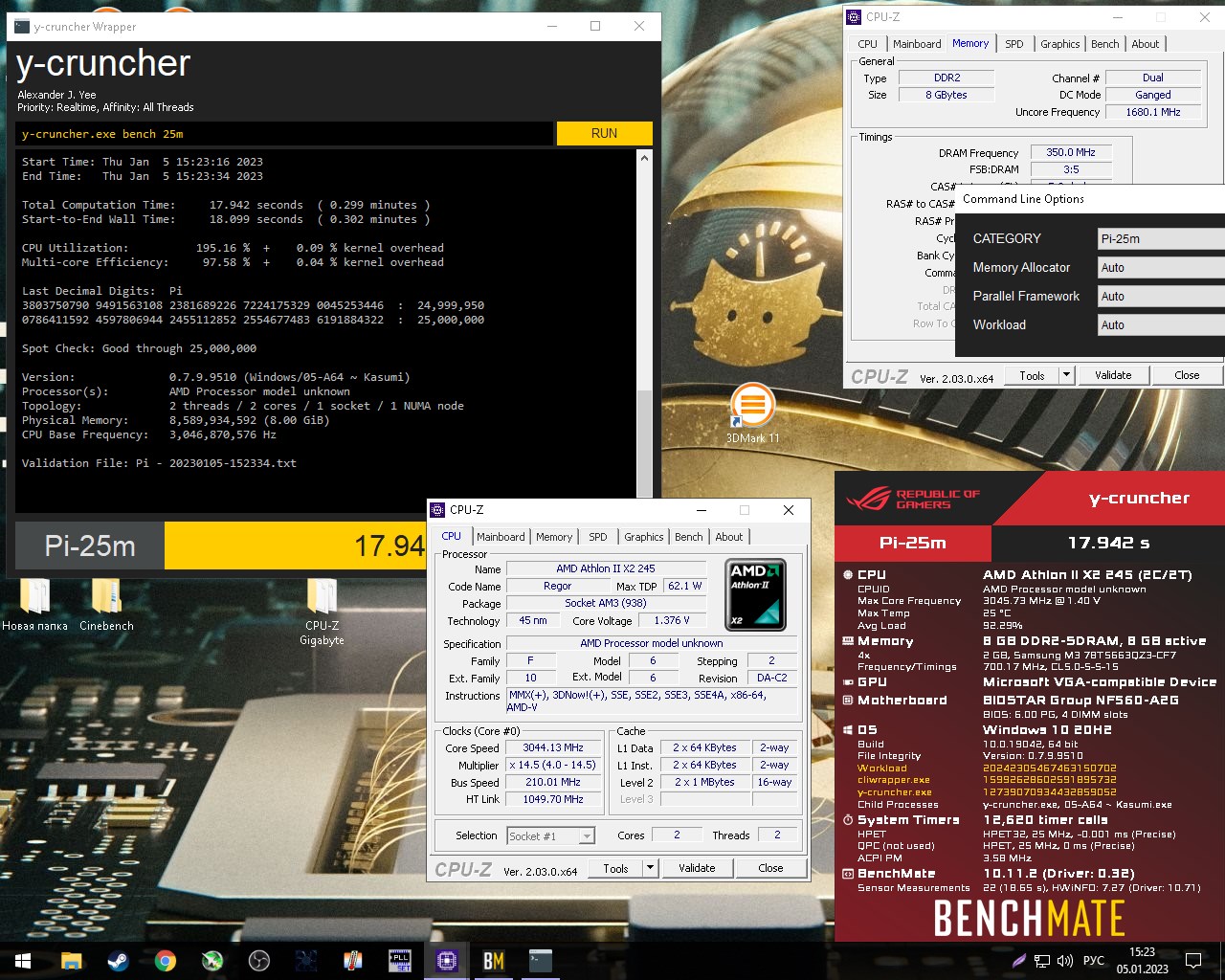Expand the Socket #1 selection dropdown
Screen dimensions: 1225x980
[550, 835]
